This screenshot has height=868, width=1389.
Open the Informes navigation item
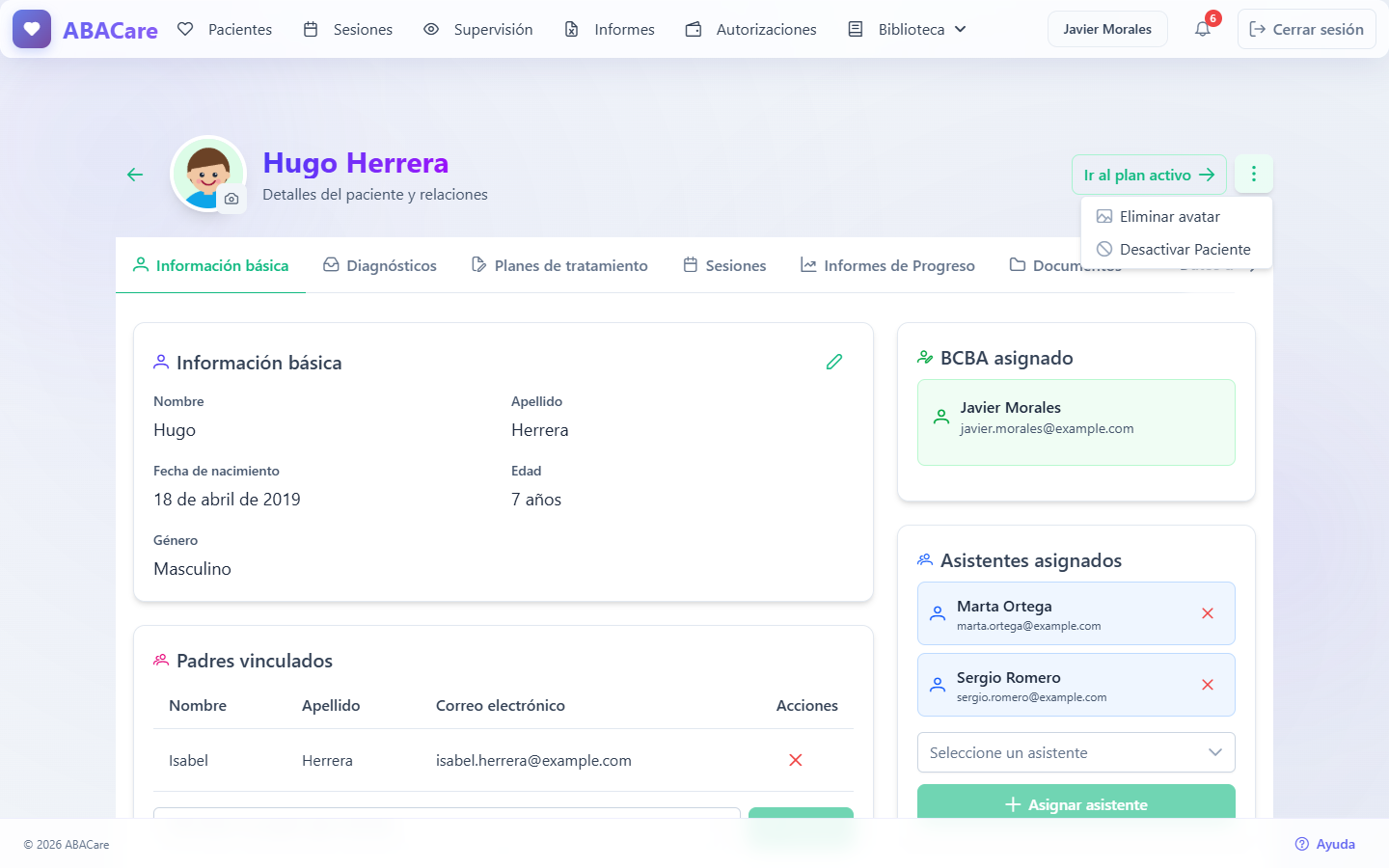(610, 29)
